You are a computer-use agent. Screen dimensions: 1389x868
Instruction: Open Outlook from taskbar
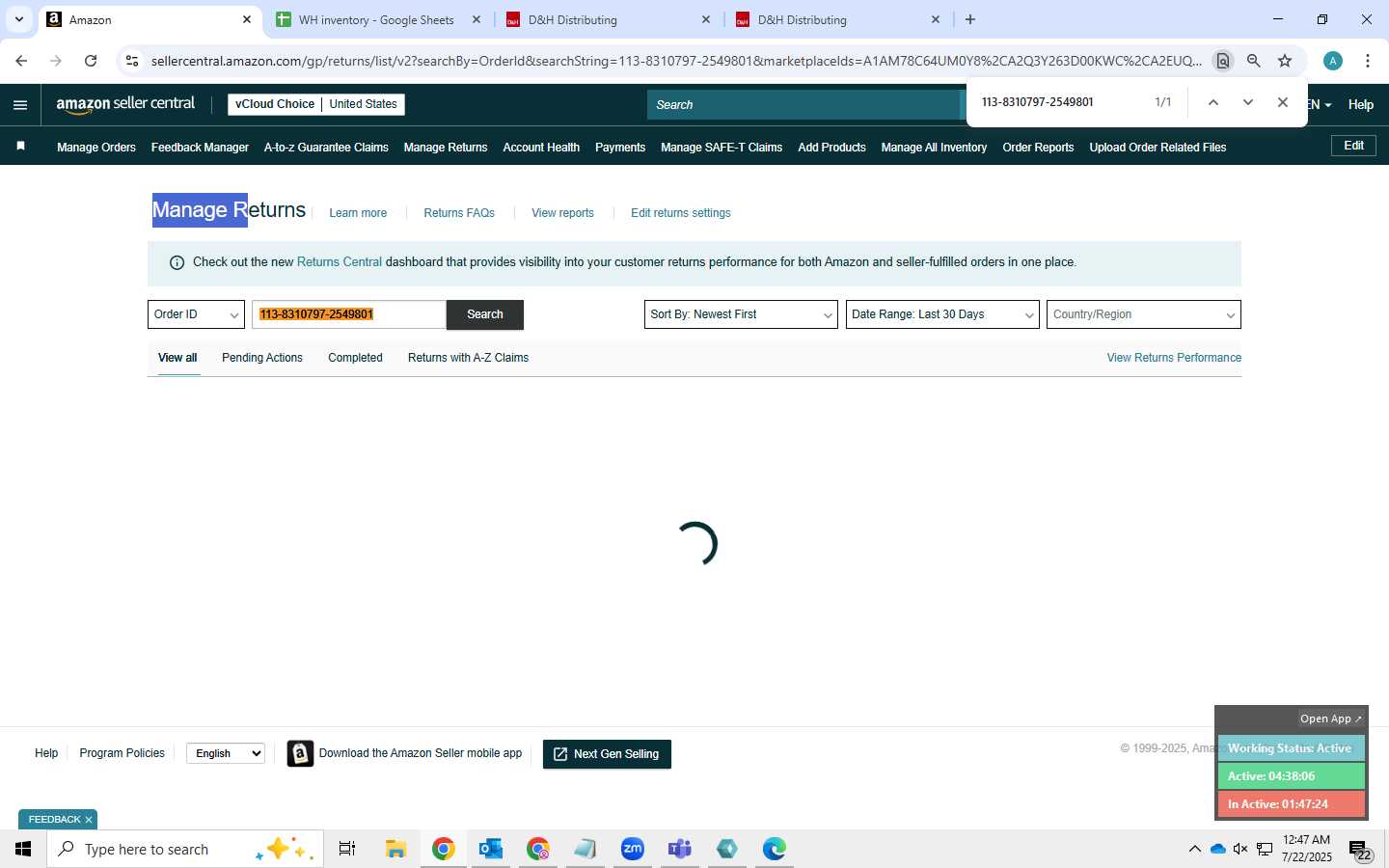point(491,849)
